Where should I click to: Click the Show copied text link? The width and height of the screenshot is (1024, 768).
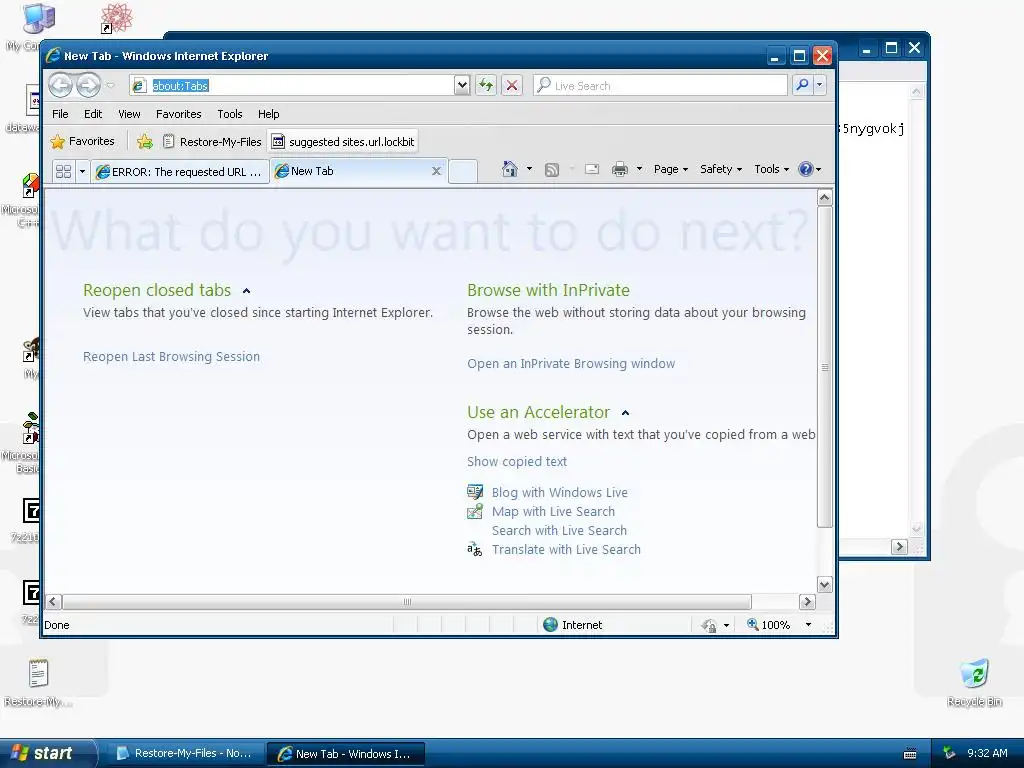point(517,462)
